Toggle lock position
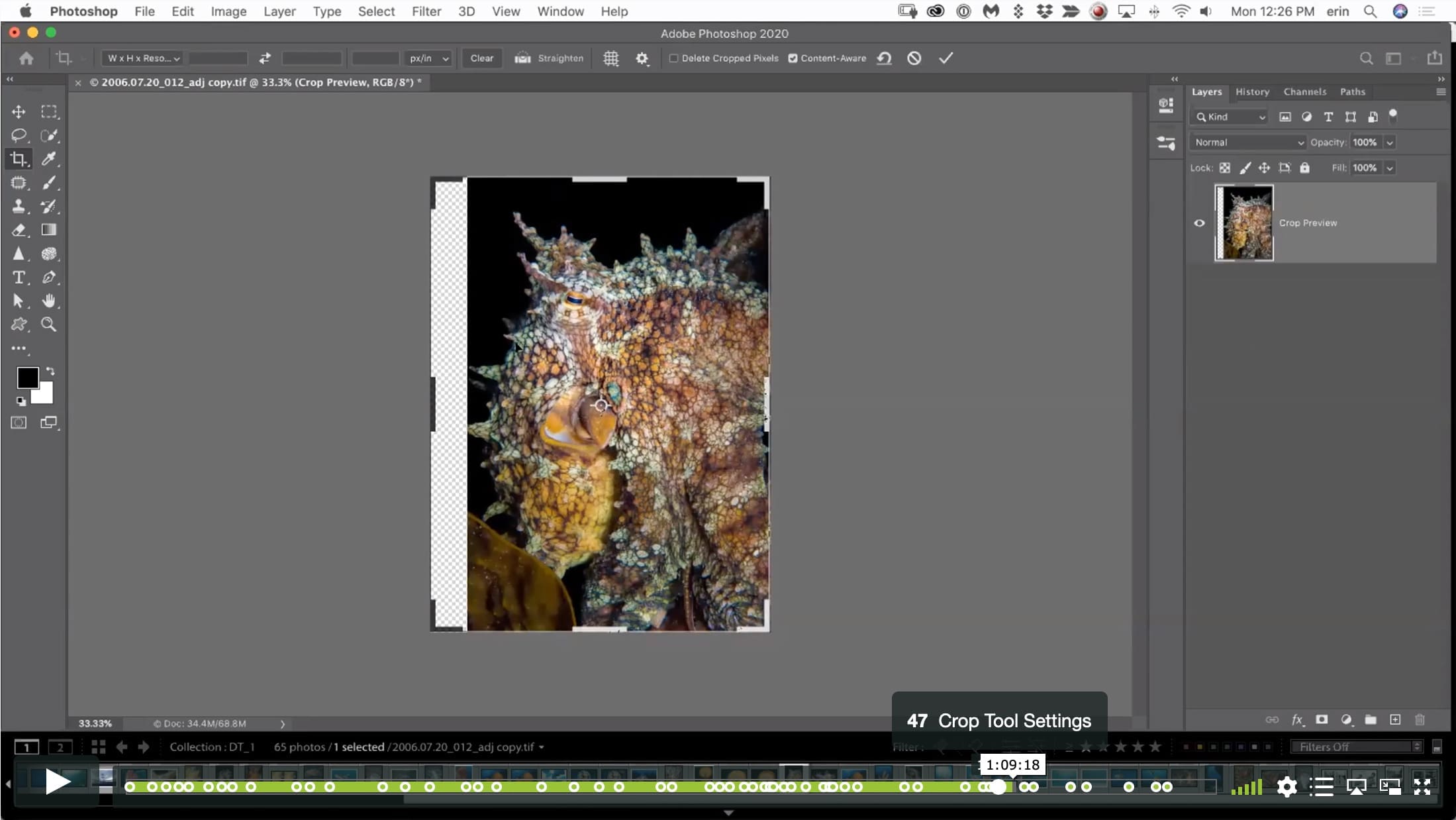 [x=1264, y=168]
